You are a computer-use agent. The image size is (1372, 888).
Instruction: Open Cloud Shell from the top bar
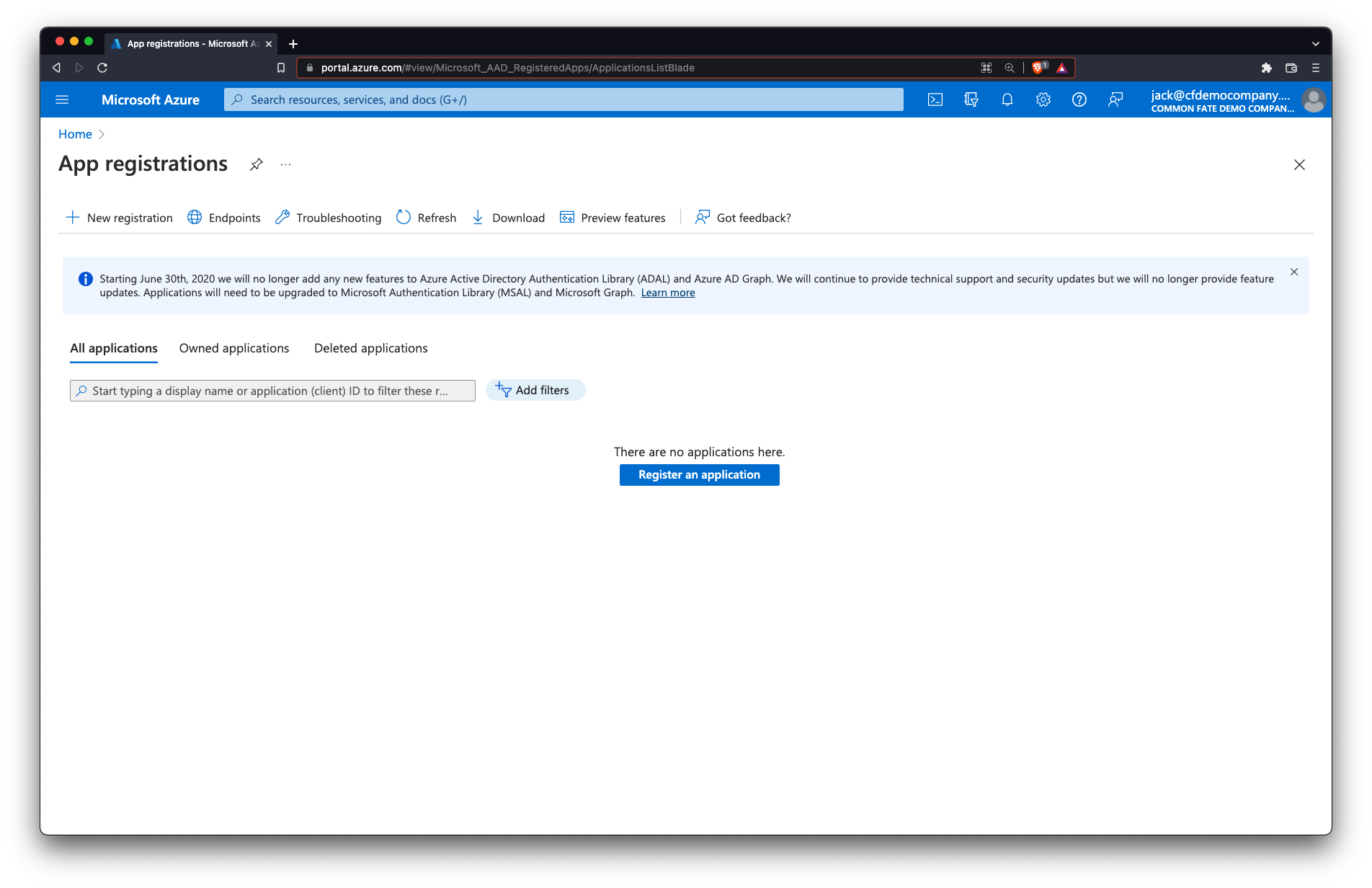(935, 99)
